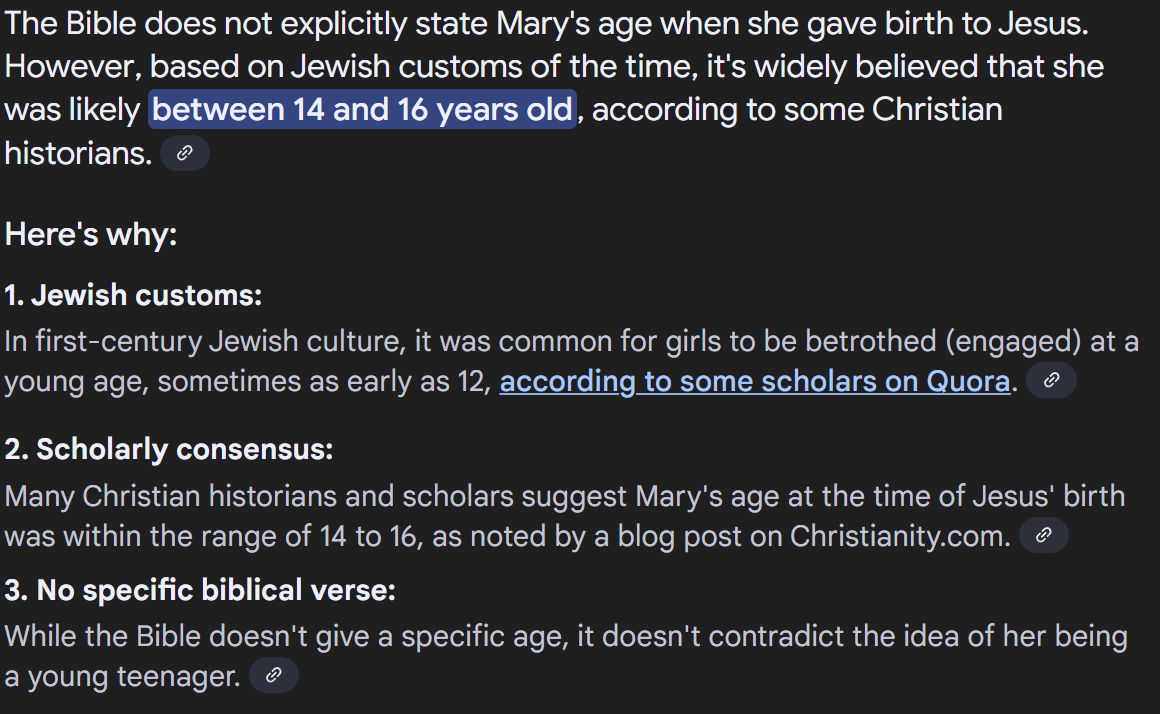Select the "2. Scholarly consensus:" heading
1160x714 pixels.
[x=169, y=449]
